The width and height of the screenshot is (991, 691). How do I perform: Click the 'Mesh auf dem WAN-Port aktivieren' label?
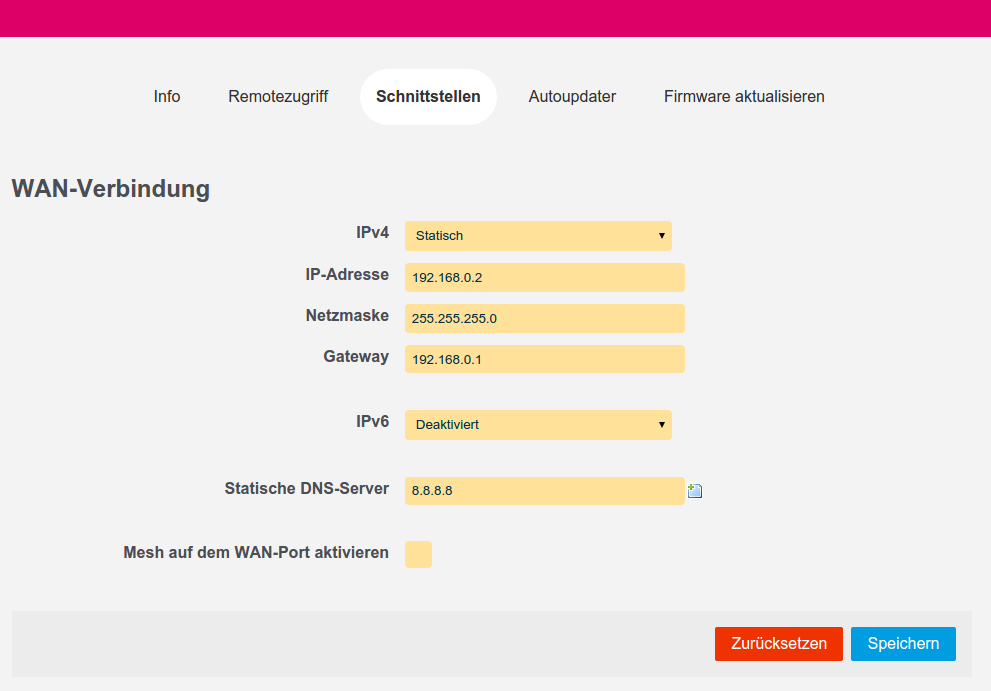click(x=256, y=552)
